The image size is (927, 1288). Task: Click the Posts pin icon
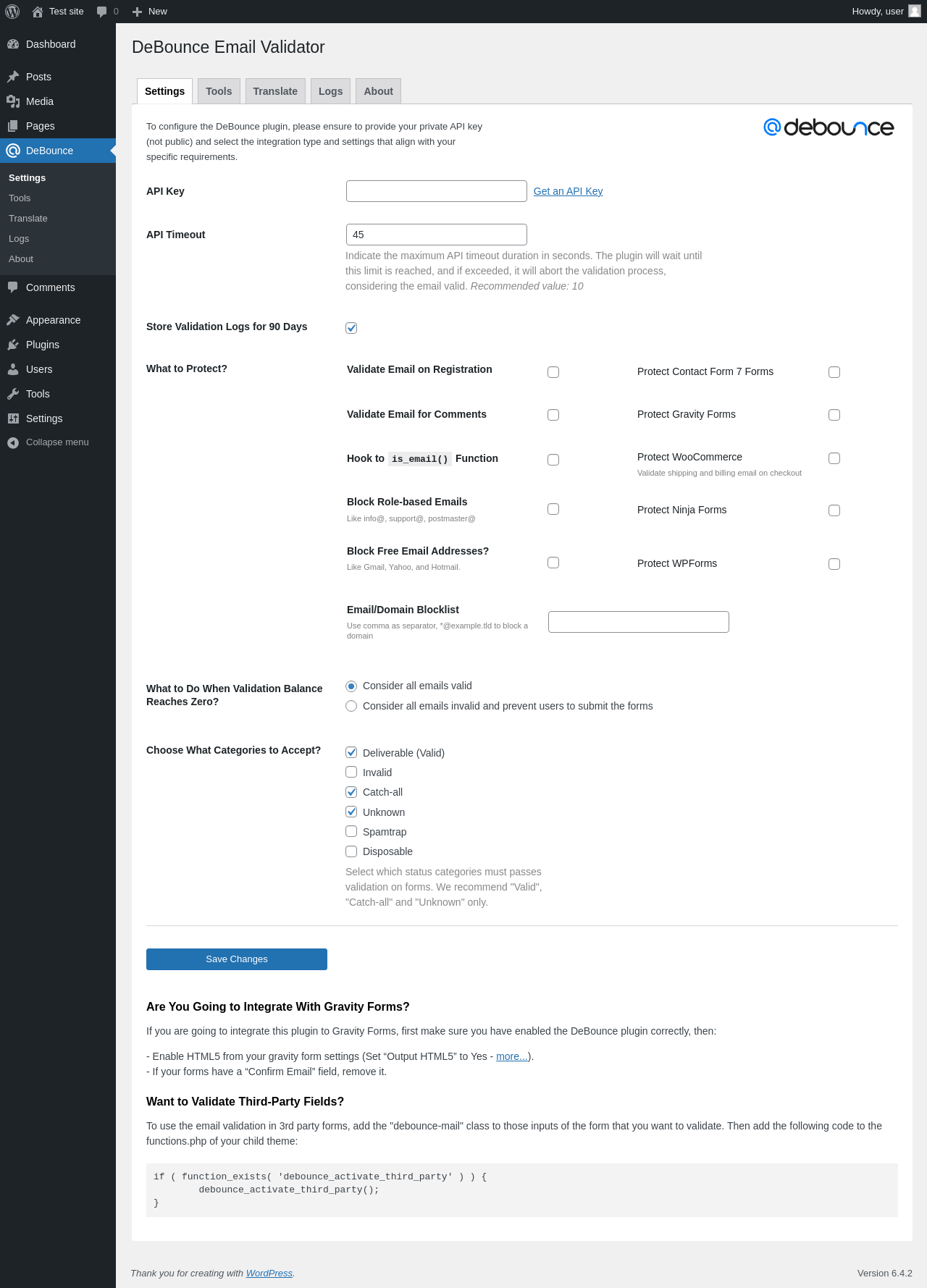click(13, 77)
